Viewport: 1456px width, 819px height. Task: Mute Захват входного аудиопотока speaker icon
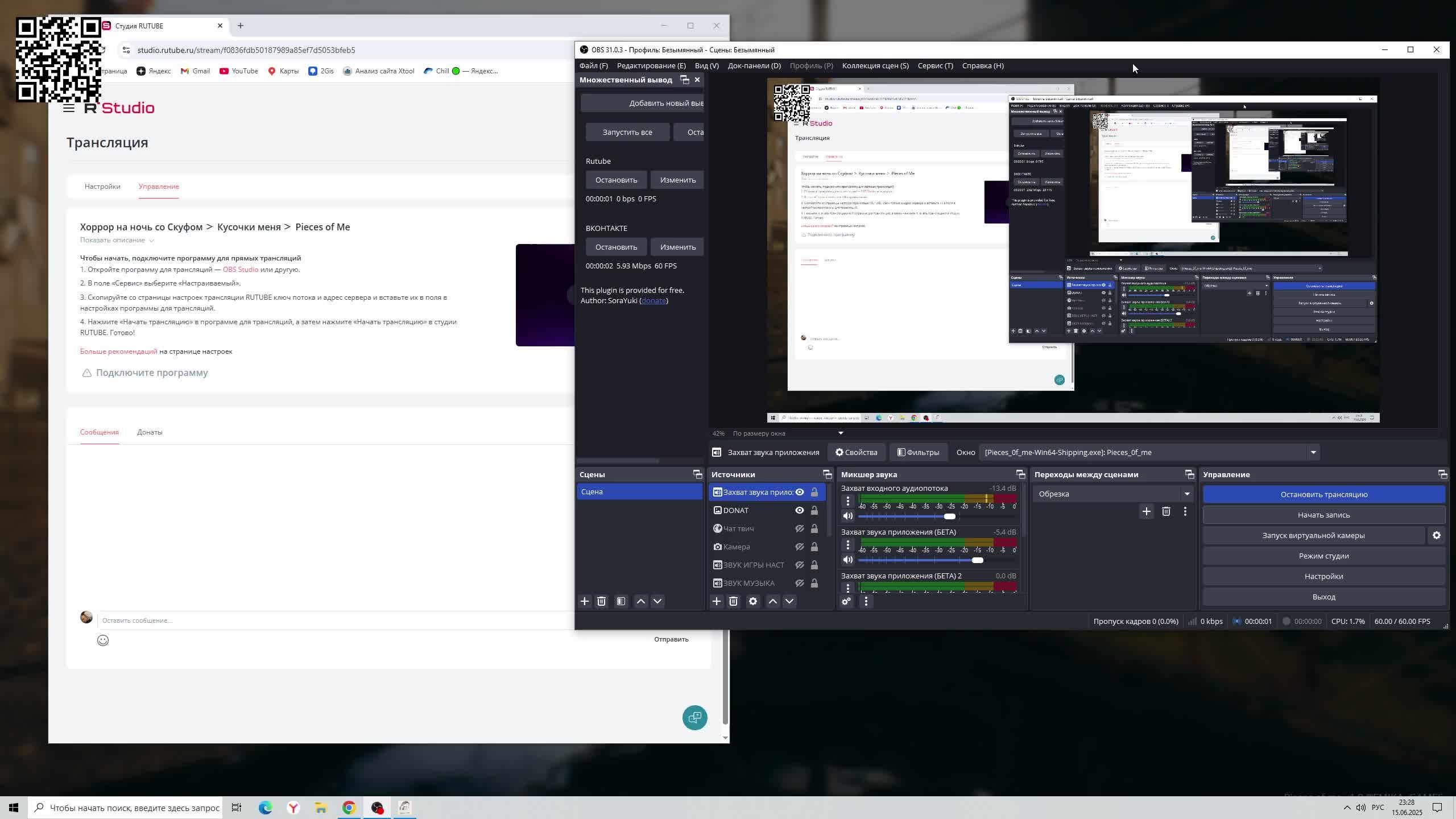[848, 516]
